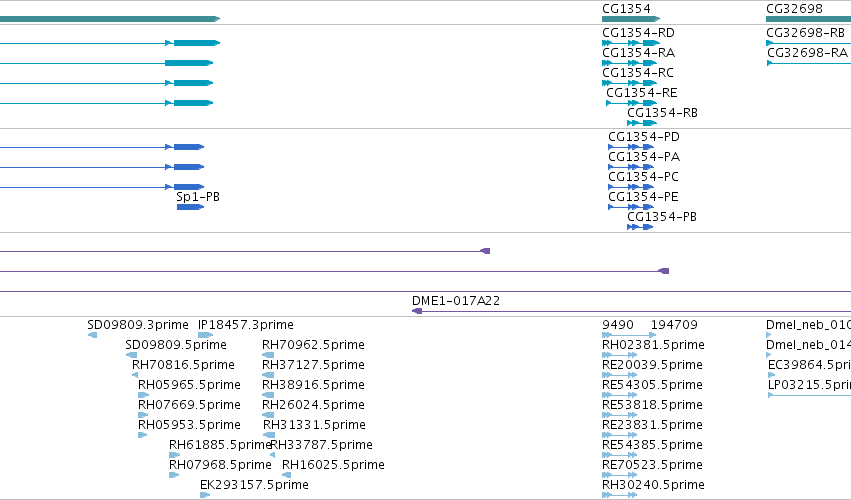Viewport: 851px width, 500px height.
Task: Click the RH07669.5prime EST label
Action: (x=189, y=405)
